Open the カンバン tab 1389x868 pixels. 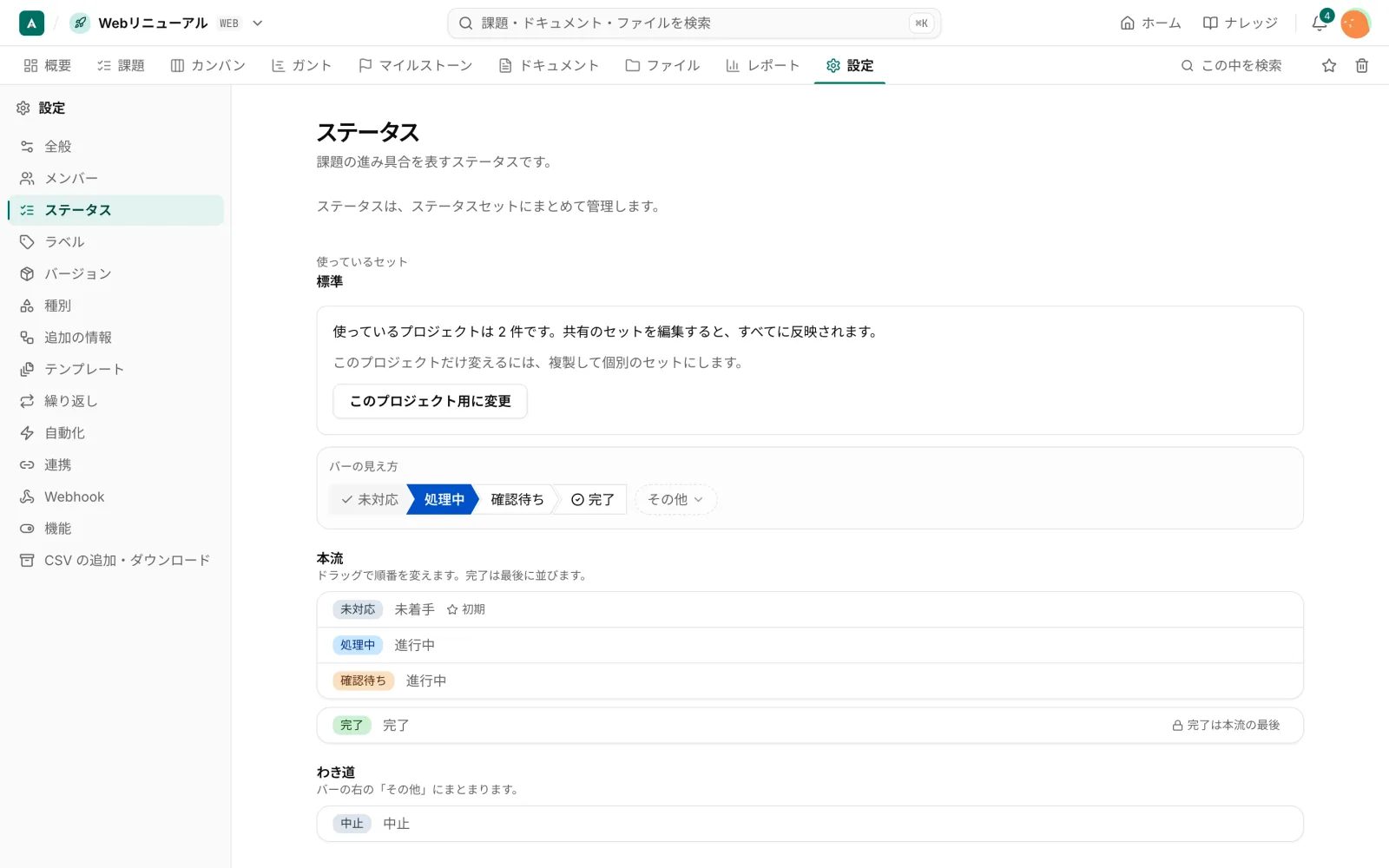[208, 65]
